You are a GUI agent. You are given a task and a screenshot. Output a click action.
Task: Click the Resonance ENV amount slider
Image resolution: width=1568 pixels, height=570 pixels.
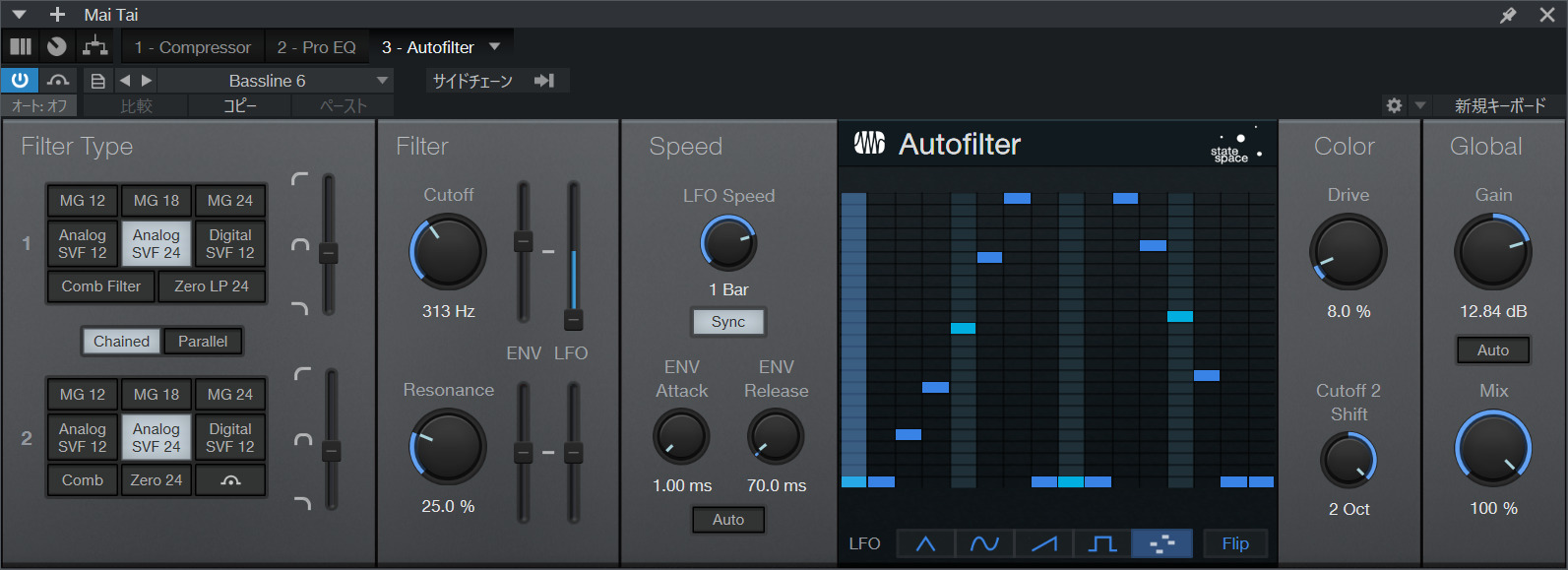(x=524, y=453)
